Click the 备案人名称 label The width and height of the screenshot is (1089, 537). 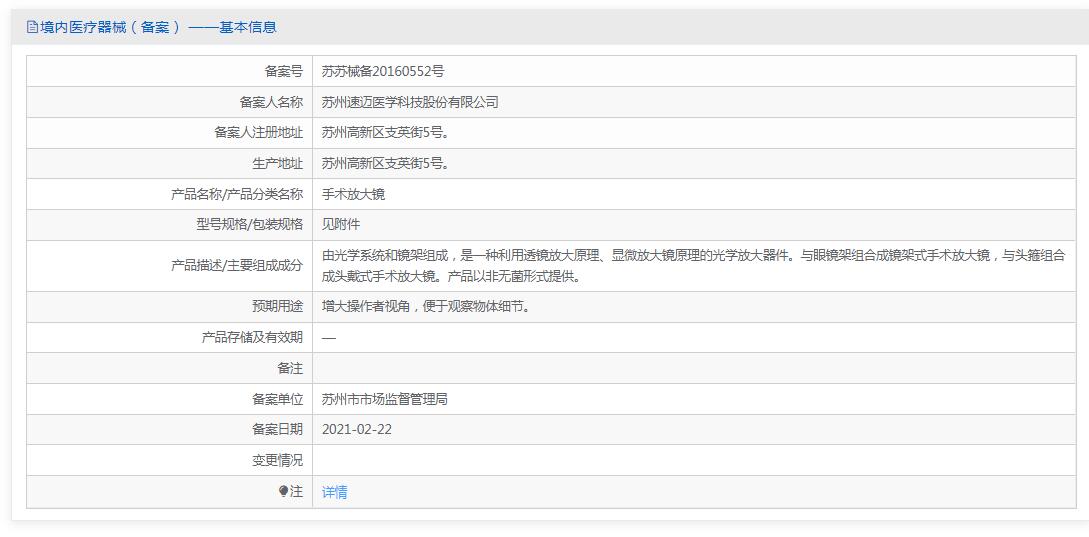coord(271,102)
